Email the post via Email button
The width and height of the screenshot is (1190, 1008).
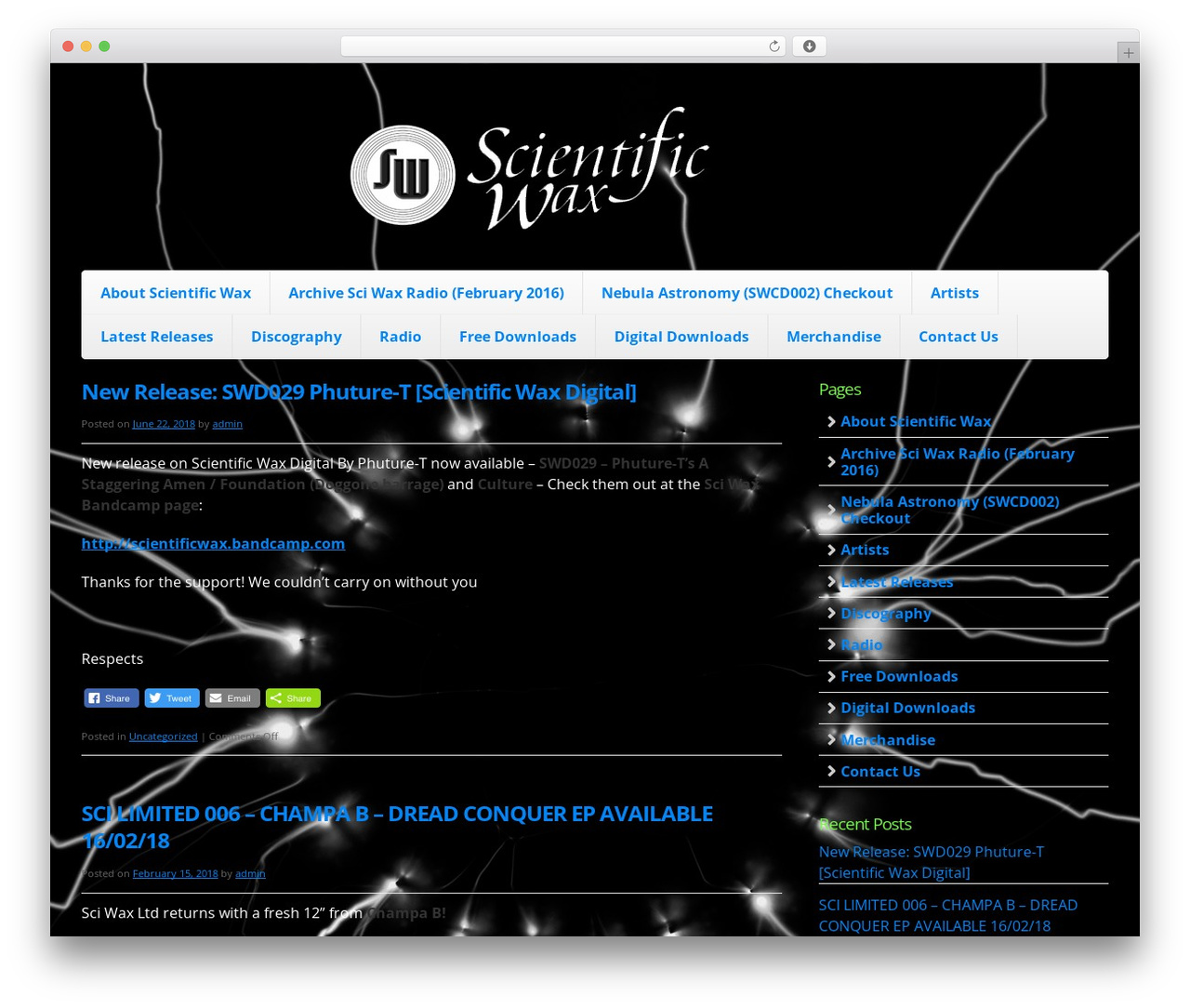232,698
